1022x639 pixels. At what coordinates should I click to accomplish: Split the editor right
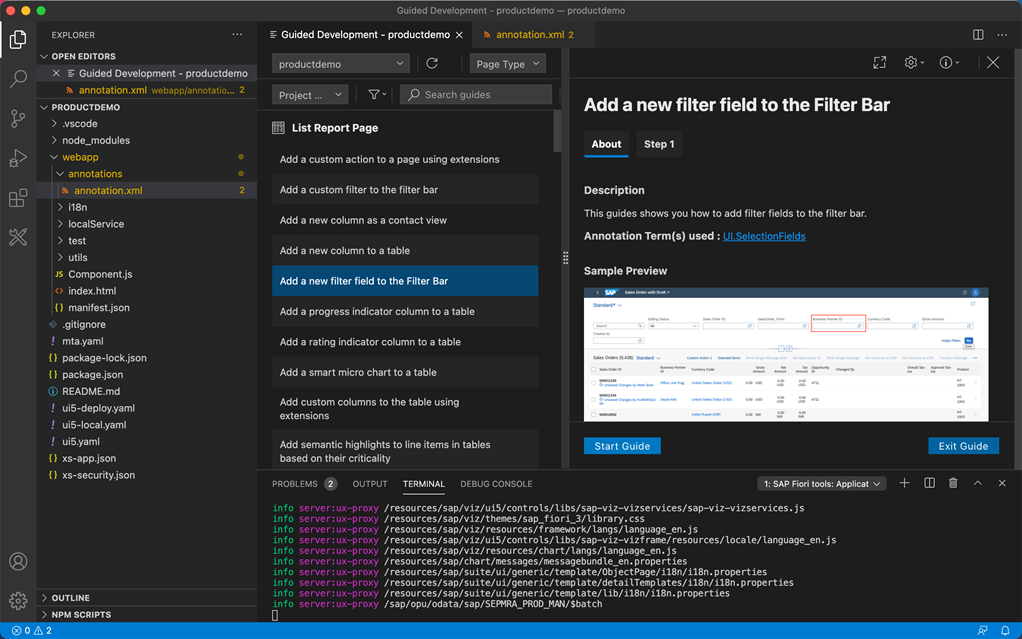tap(978, 35)
